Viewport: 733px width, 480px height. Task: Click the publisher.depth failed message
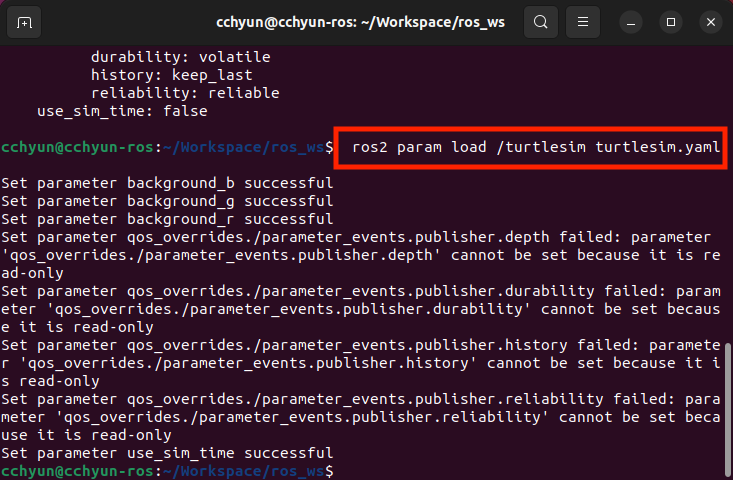360,255
